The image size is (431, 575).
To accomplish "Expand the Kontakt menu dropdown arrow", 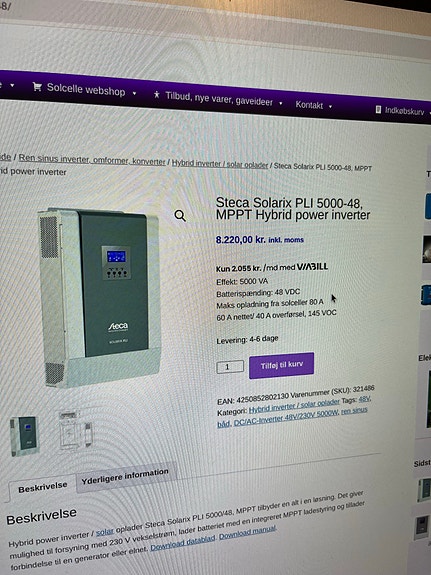I will point(330,106).
